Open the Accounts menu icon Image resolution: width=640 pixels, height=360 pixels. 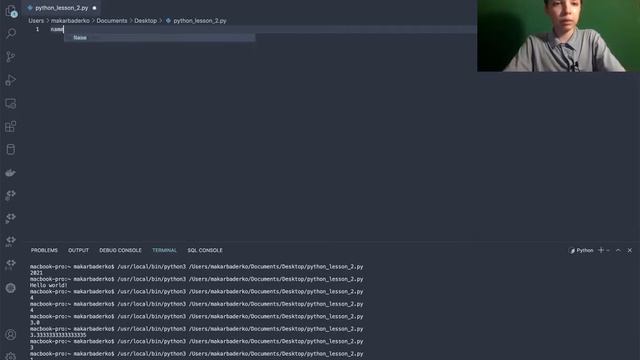click(x=11, y=335)
